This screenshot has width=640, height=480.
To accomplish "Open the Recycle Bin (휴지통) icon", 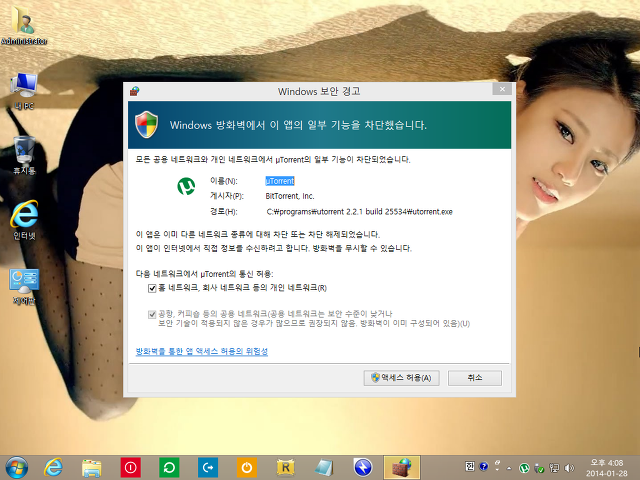I will point(24,156).
